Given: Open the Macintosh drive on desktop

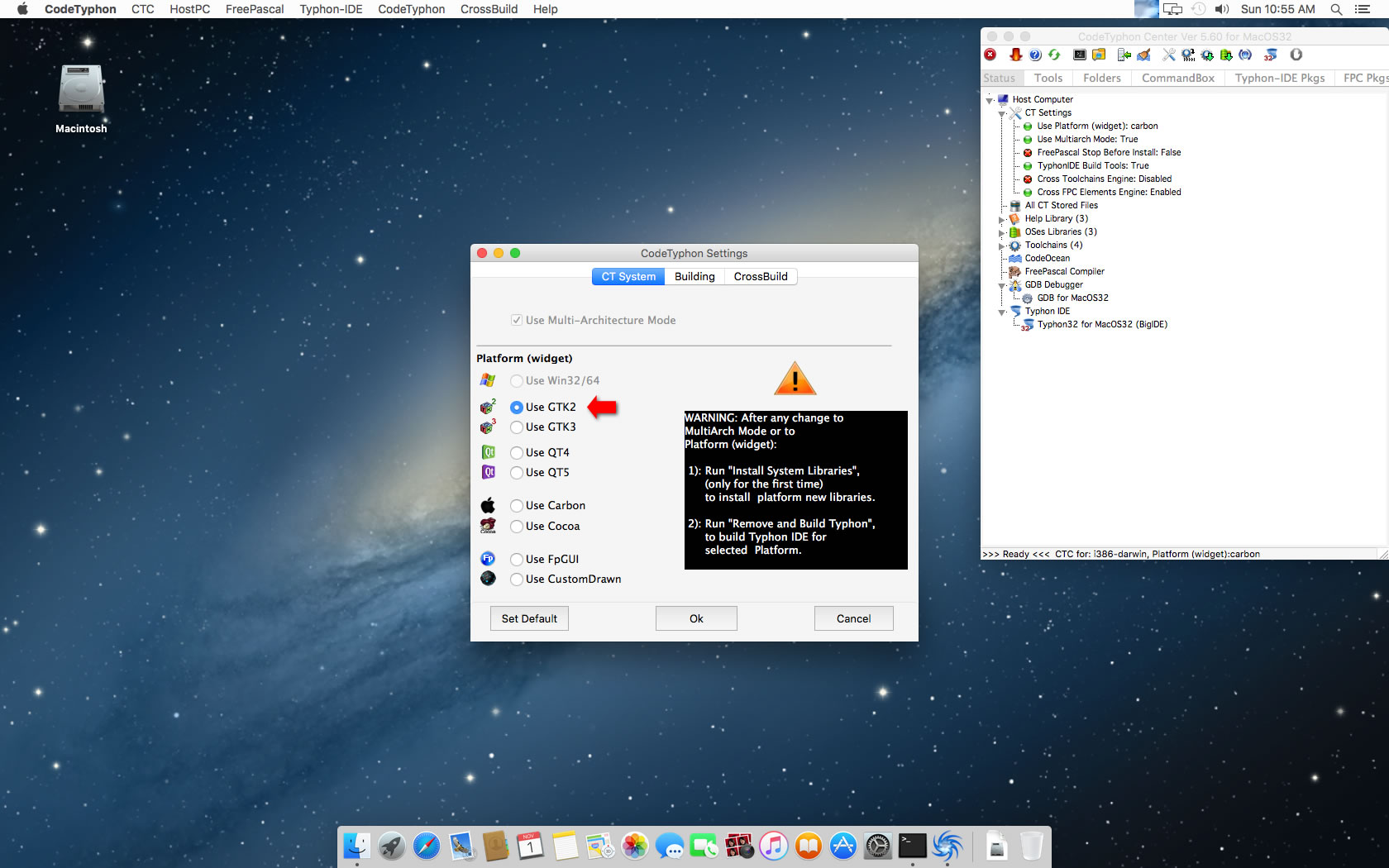Looking at the screenshot, I should [81, 98].
